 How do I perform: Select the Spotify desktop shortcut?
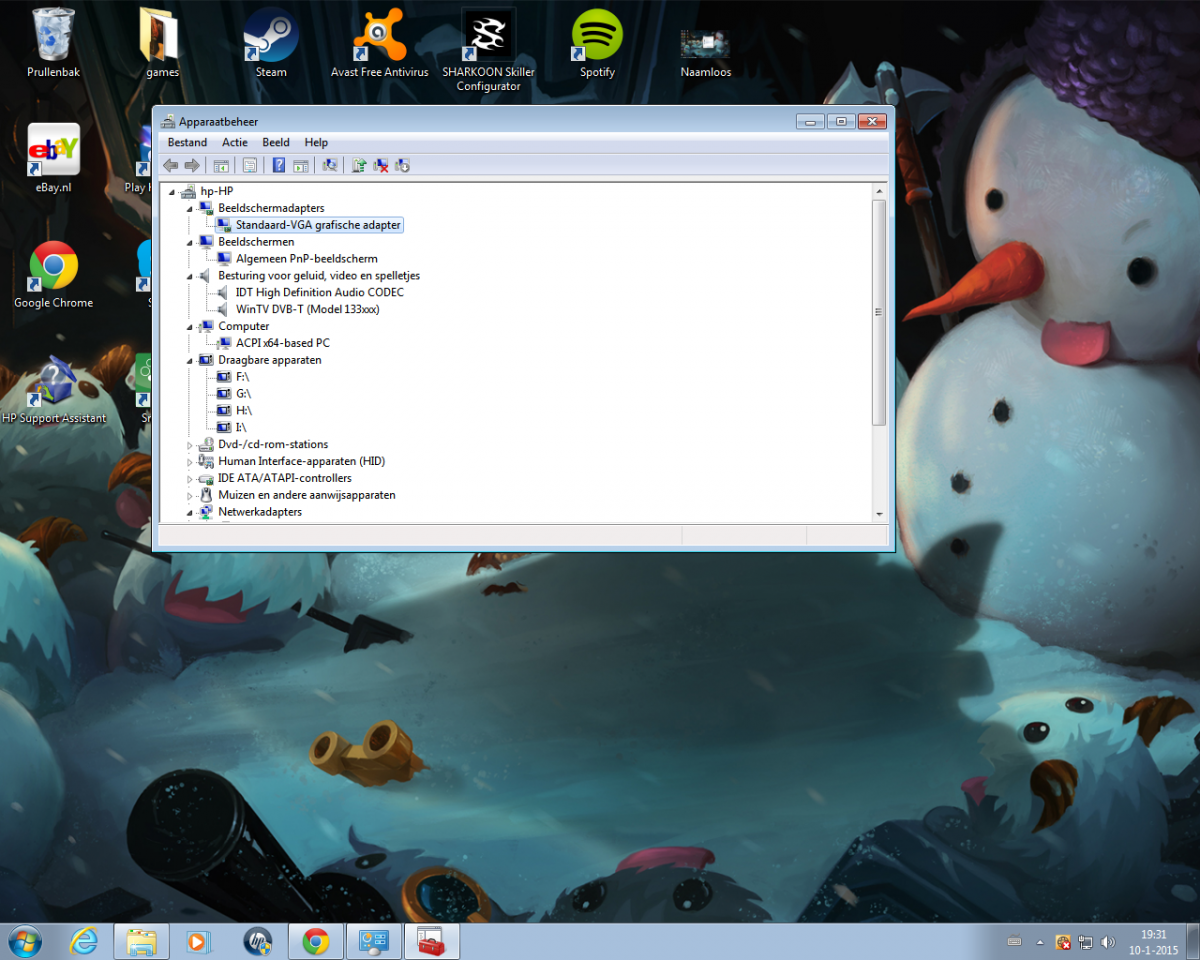point(597,44)
